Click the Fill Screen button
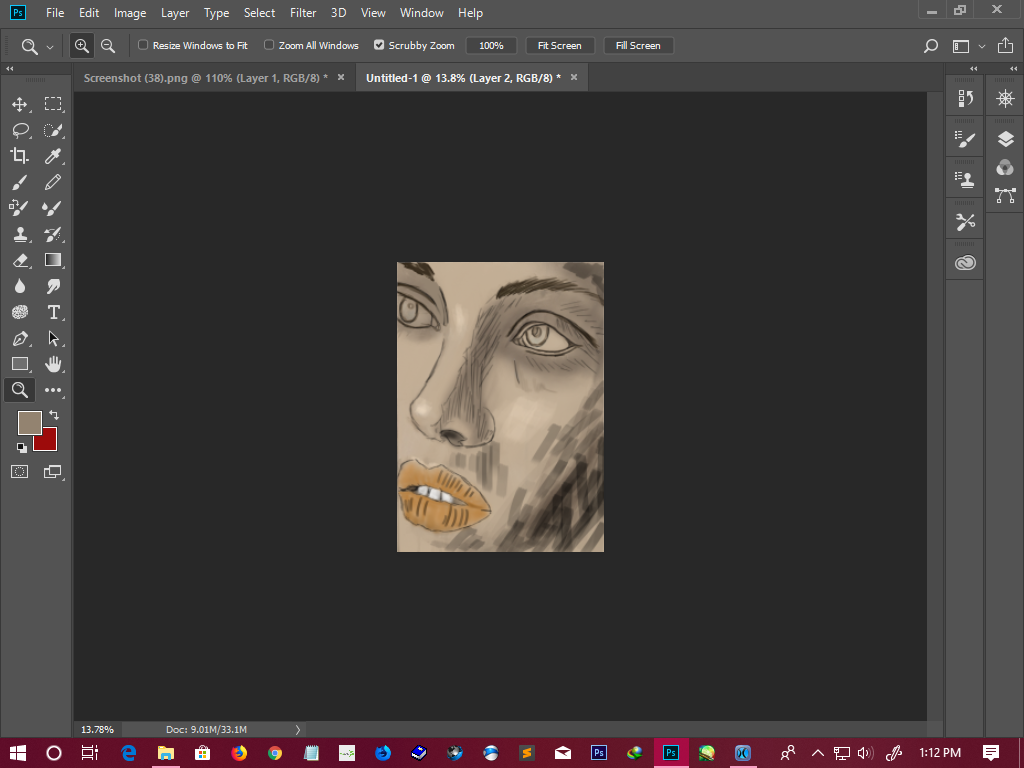The width and height of the screenshot is (1024, 768). [638, 46]
